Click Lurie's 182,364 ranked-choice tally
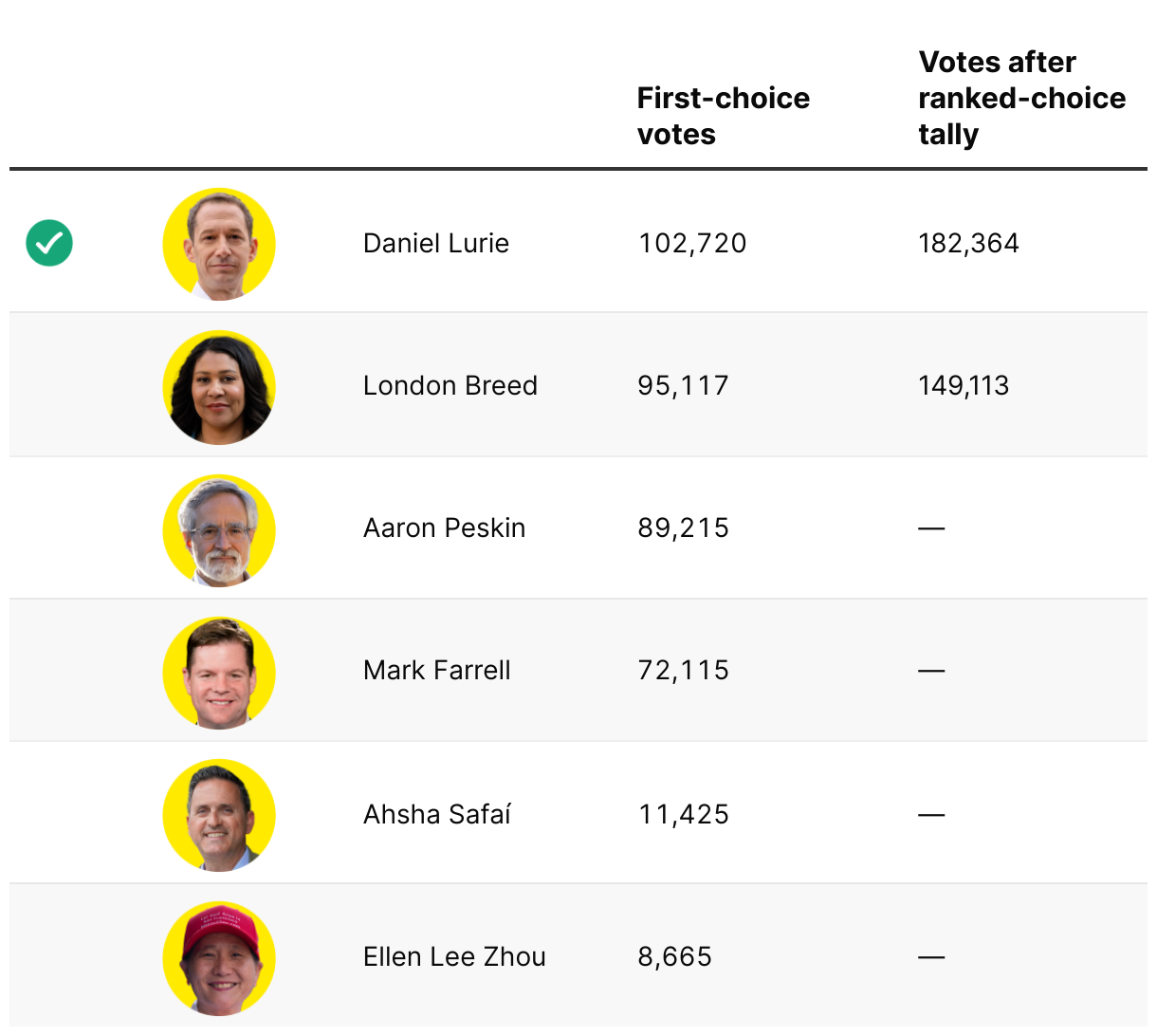Screen dimensions: 1157x1036 point(968,244)
